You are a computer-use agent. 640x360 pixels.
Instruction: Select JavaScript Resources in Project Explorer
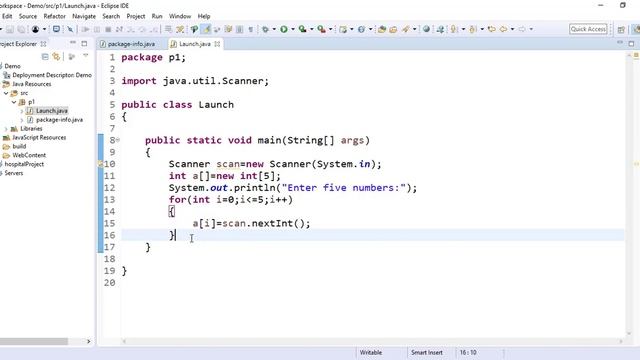pos(39,138)
